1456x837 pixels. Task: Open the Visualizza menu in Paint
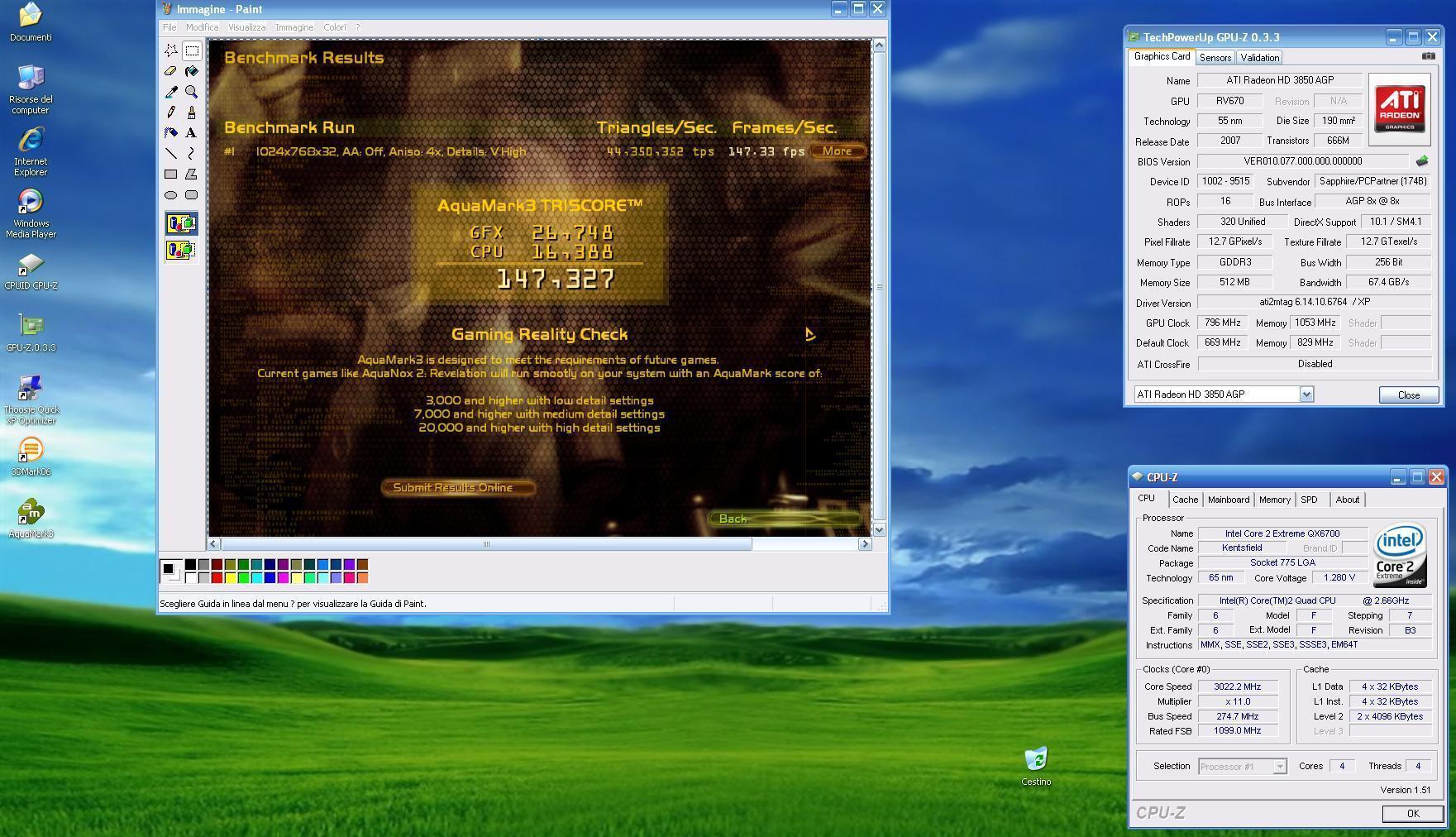point(246,27)
